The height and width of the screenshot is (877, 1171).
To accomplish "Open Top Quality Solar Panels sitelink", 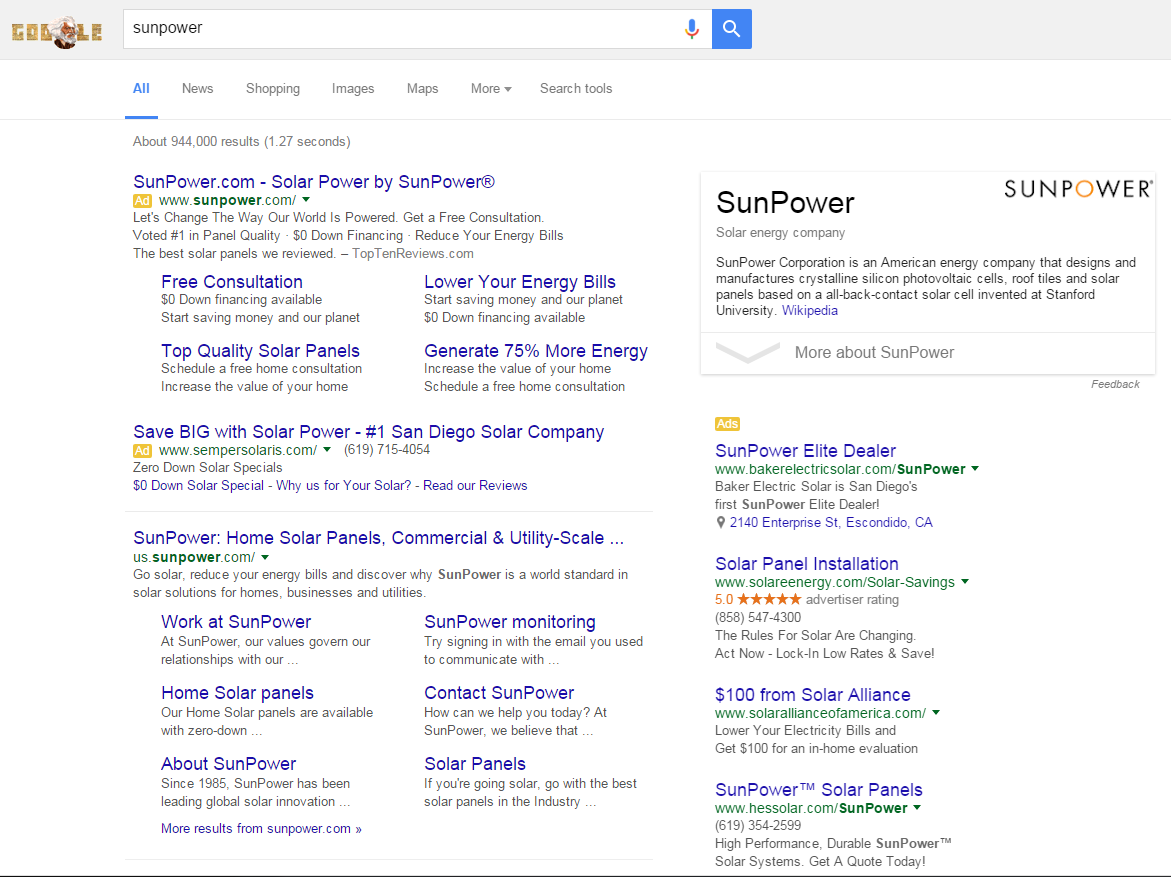I will (260, 351).
